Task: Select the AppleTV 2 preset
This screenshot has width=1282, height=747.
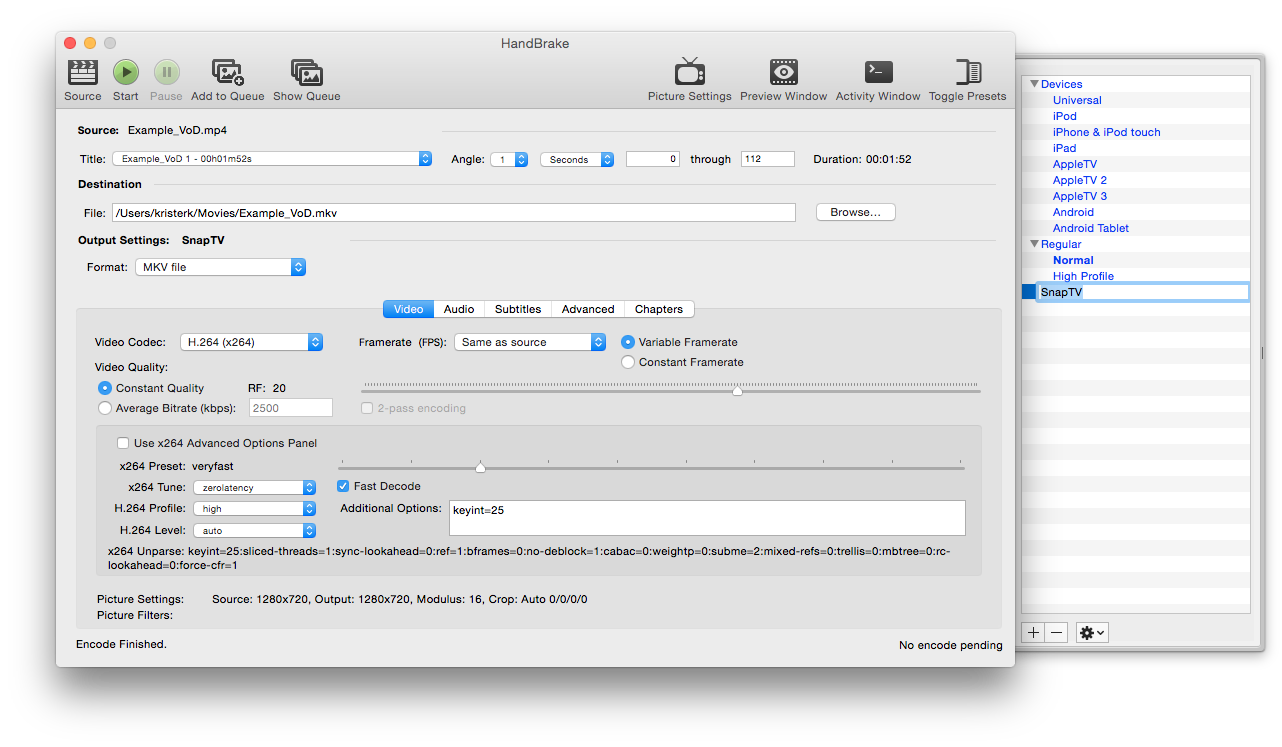Action: pyautogui.click(x=1080, y=180)
